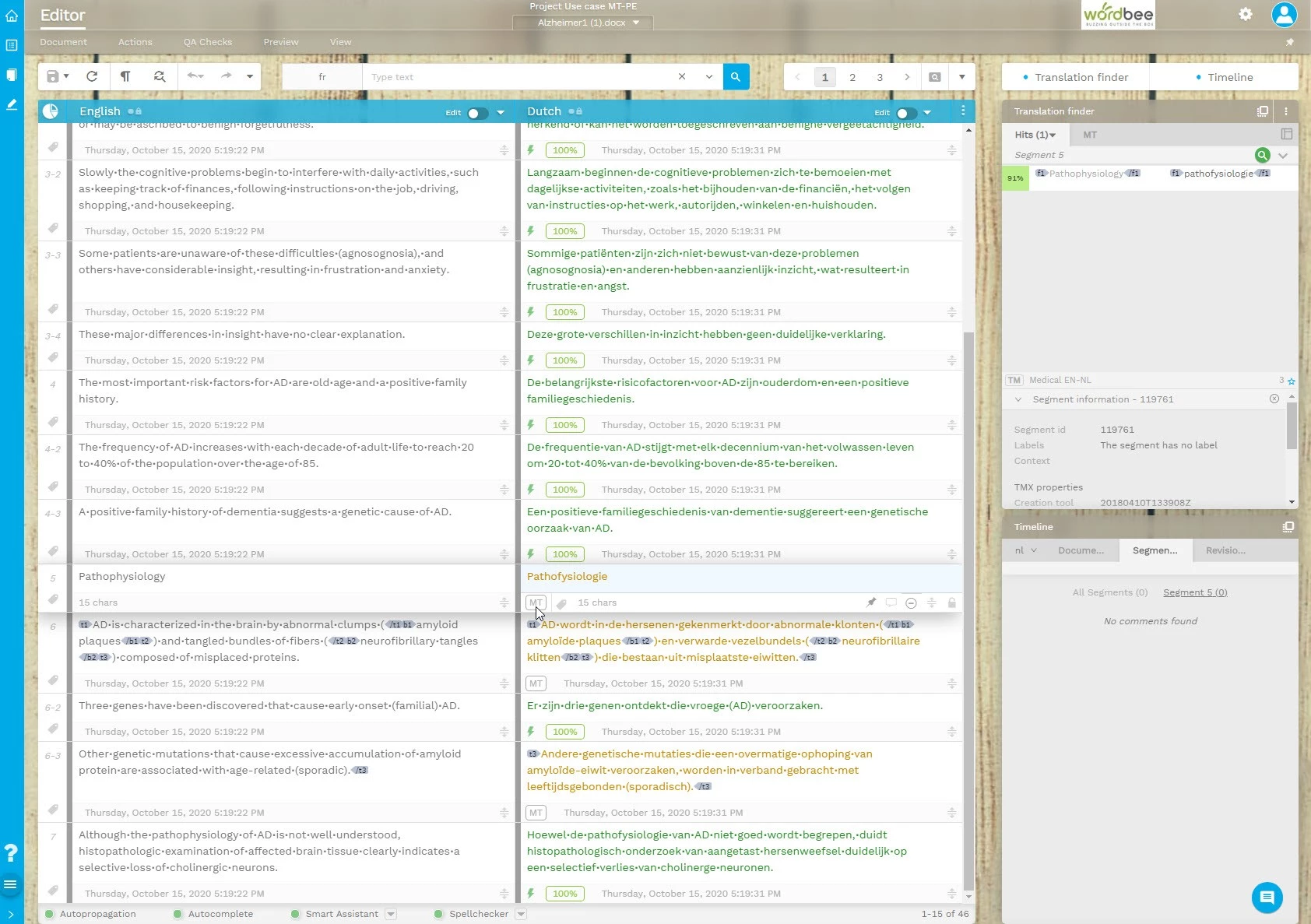The height and width of the screenshot is (924, 1311).
Task: Click the save document icon
Action: pos(53,76)
